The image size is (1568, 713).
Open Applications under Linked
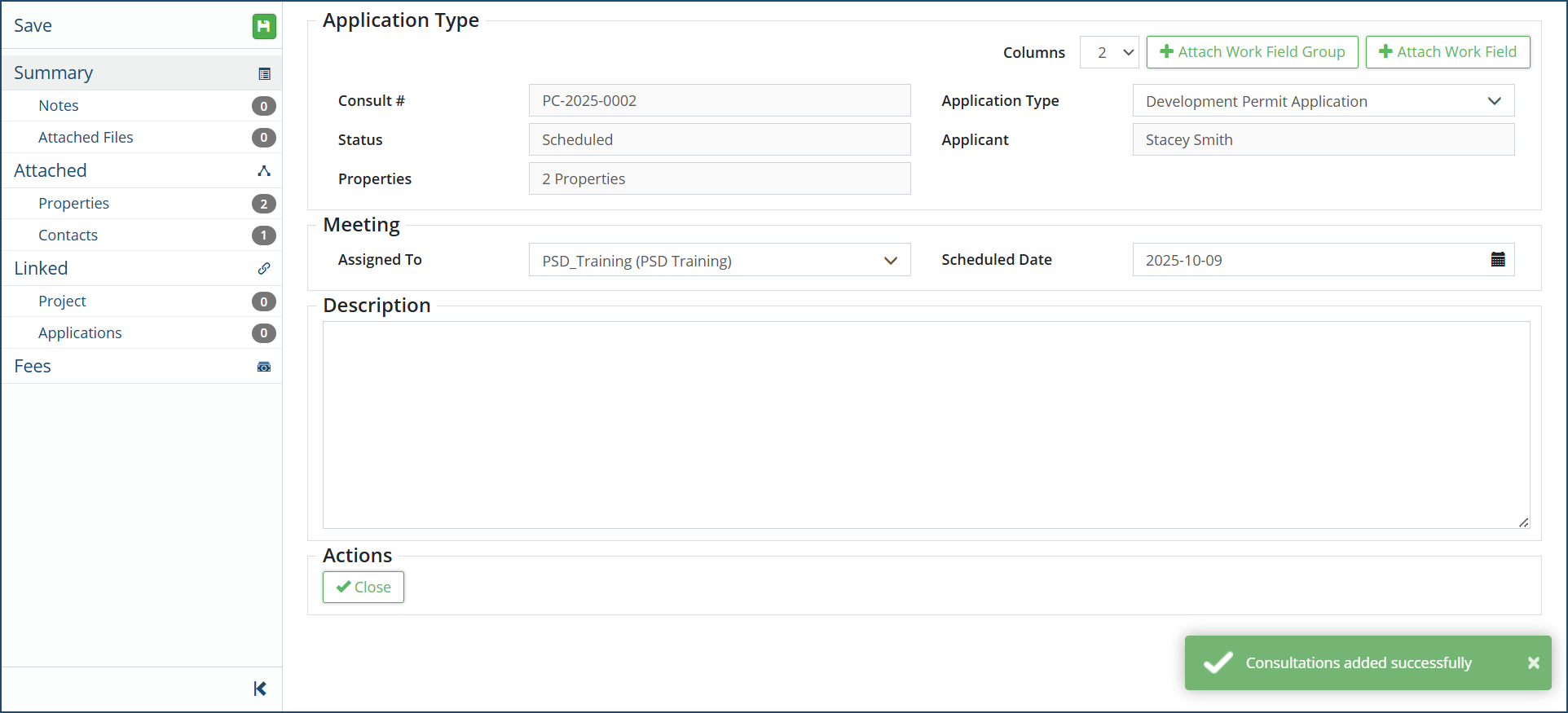click(x=80, y=333)
